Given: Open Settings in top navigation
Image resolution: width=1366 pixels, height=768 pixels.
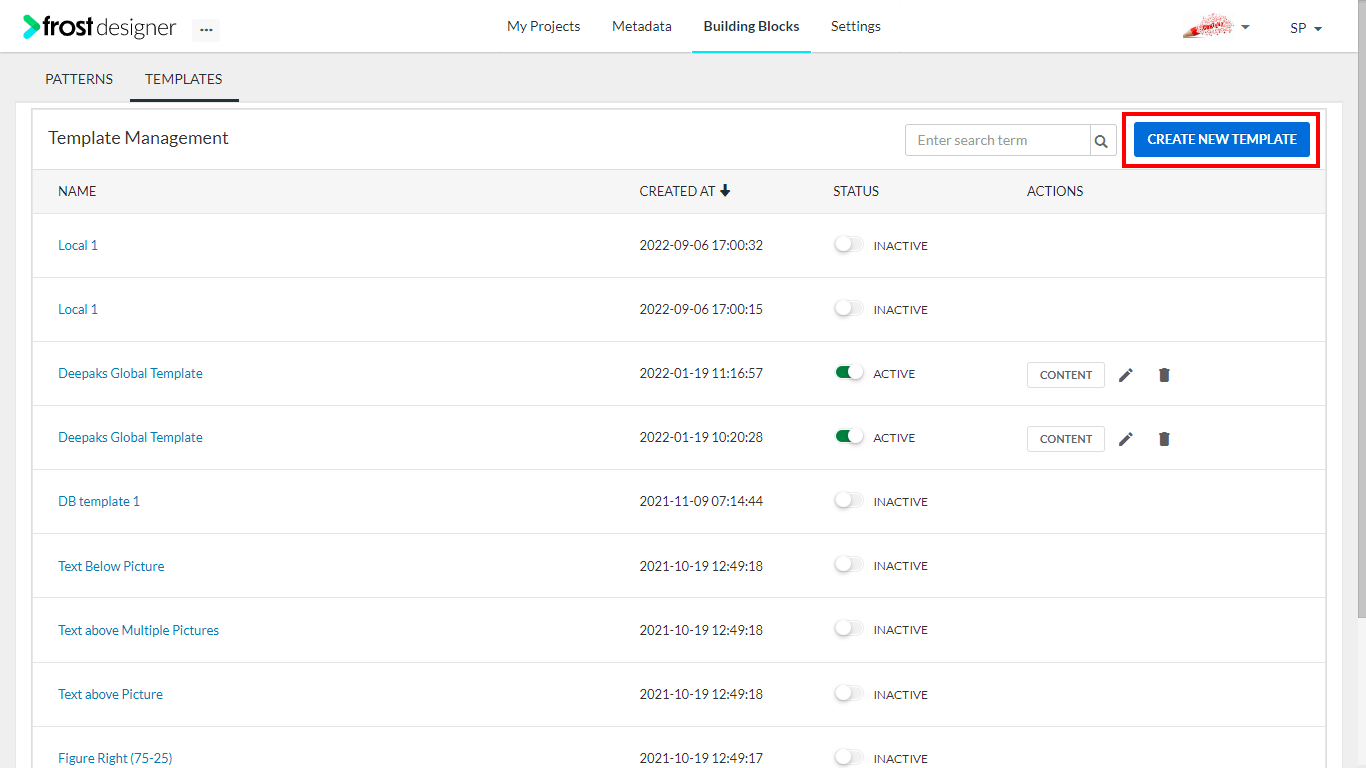Looking at the screenshot, I should coord(856,27).
